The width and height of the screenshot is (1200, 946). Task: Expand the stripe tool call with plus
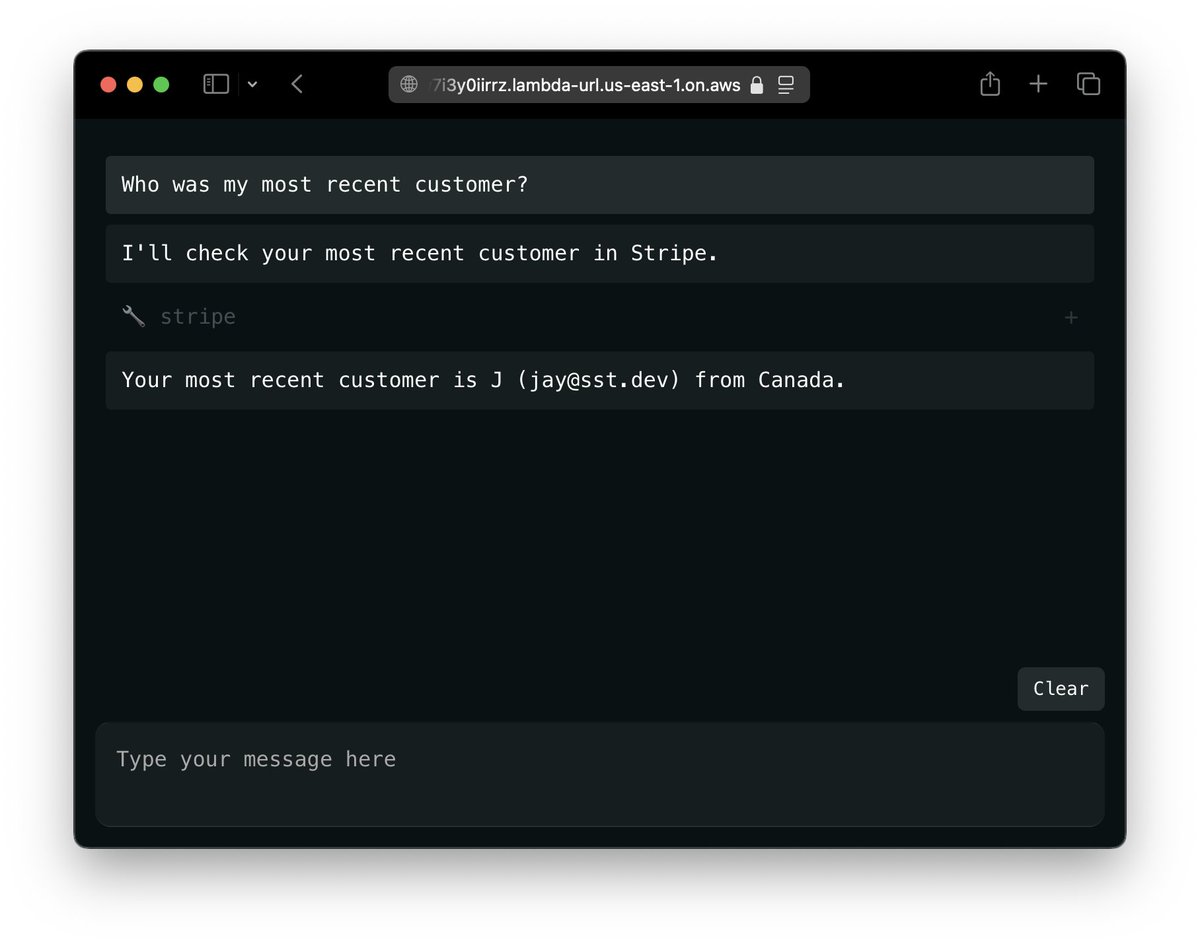tap(1071, 317)
